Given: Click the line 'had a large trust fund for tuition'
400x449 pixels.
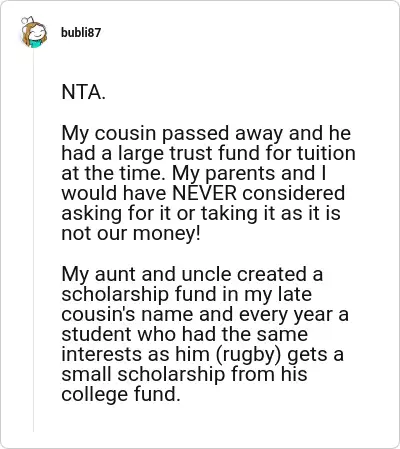Looking at the screenshot, I should [208, 153].
